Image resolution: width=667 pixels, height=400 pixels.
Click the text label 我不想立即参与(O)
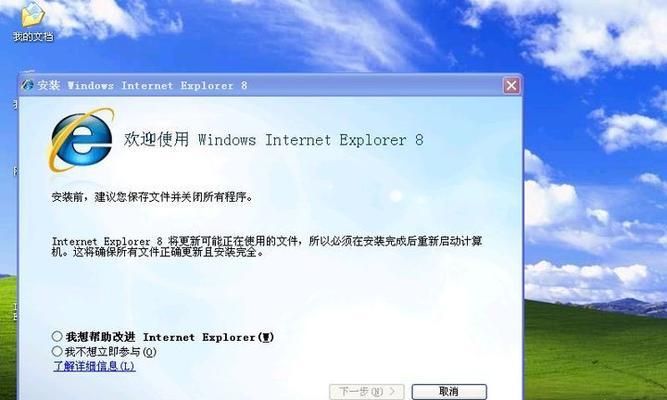[x=111, y=351]
